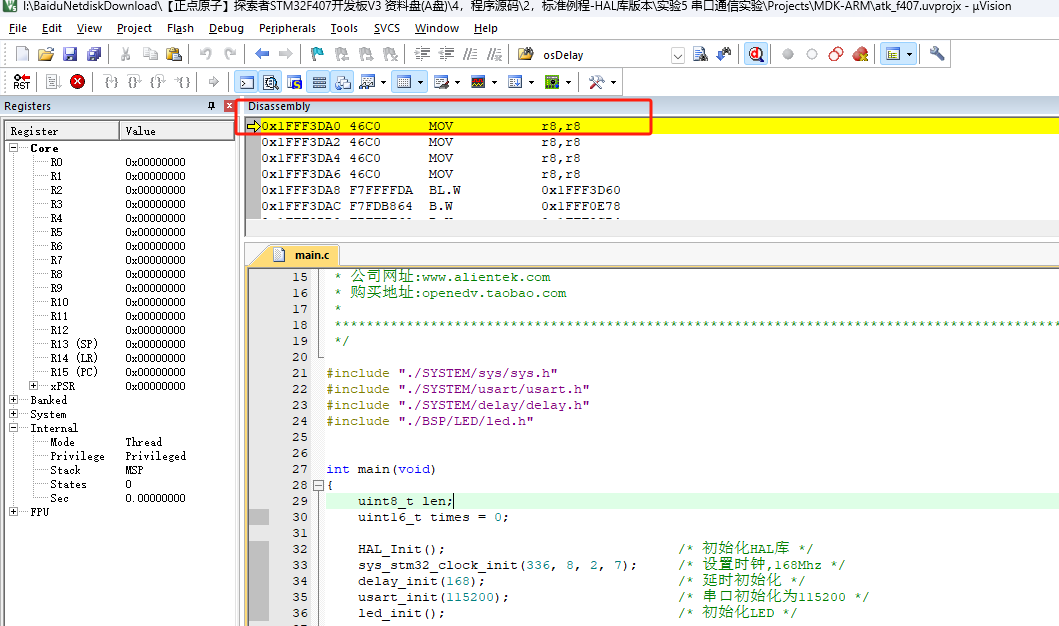Save the current file with the floppy icon

coord(70,55)
